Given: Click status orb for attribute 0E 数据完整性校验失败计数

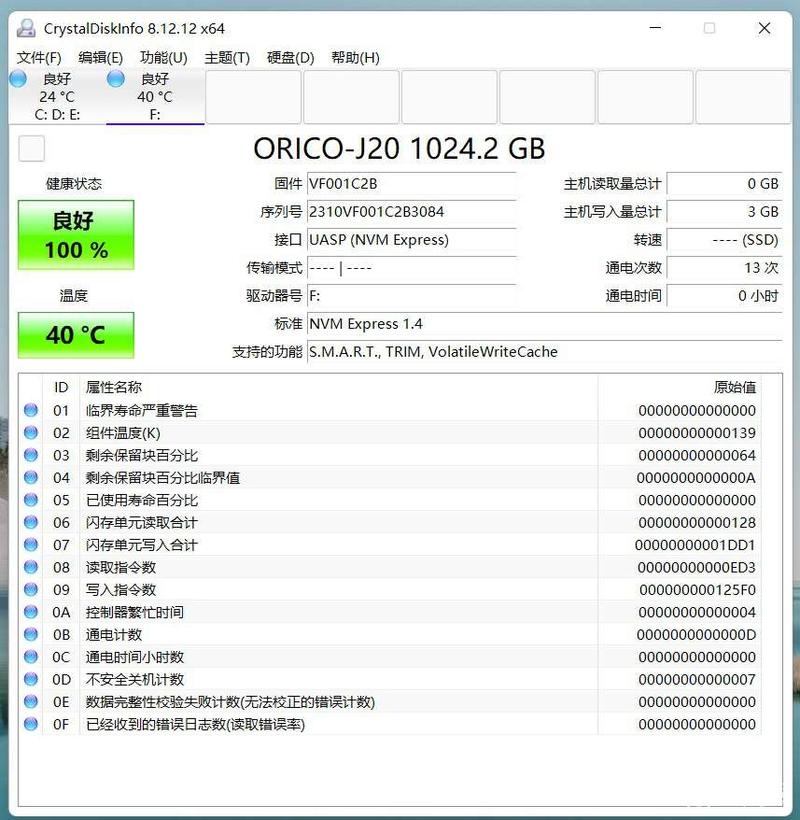Looking at the screenshot, I should (31, 701).
